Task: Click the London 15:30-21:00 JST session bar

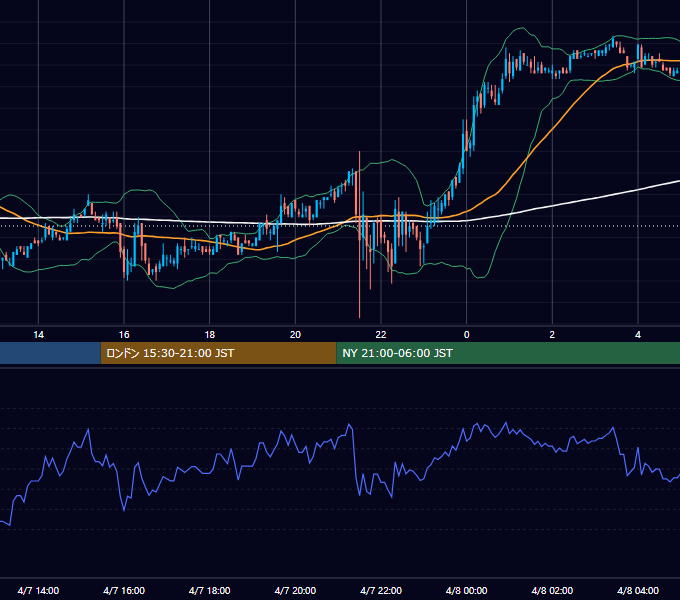Action: click(x=218, y=353)
